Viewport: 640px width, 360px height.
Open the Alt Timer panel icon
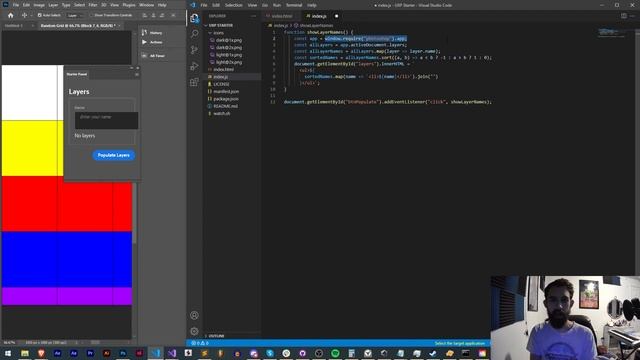point(144,56)
